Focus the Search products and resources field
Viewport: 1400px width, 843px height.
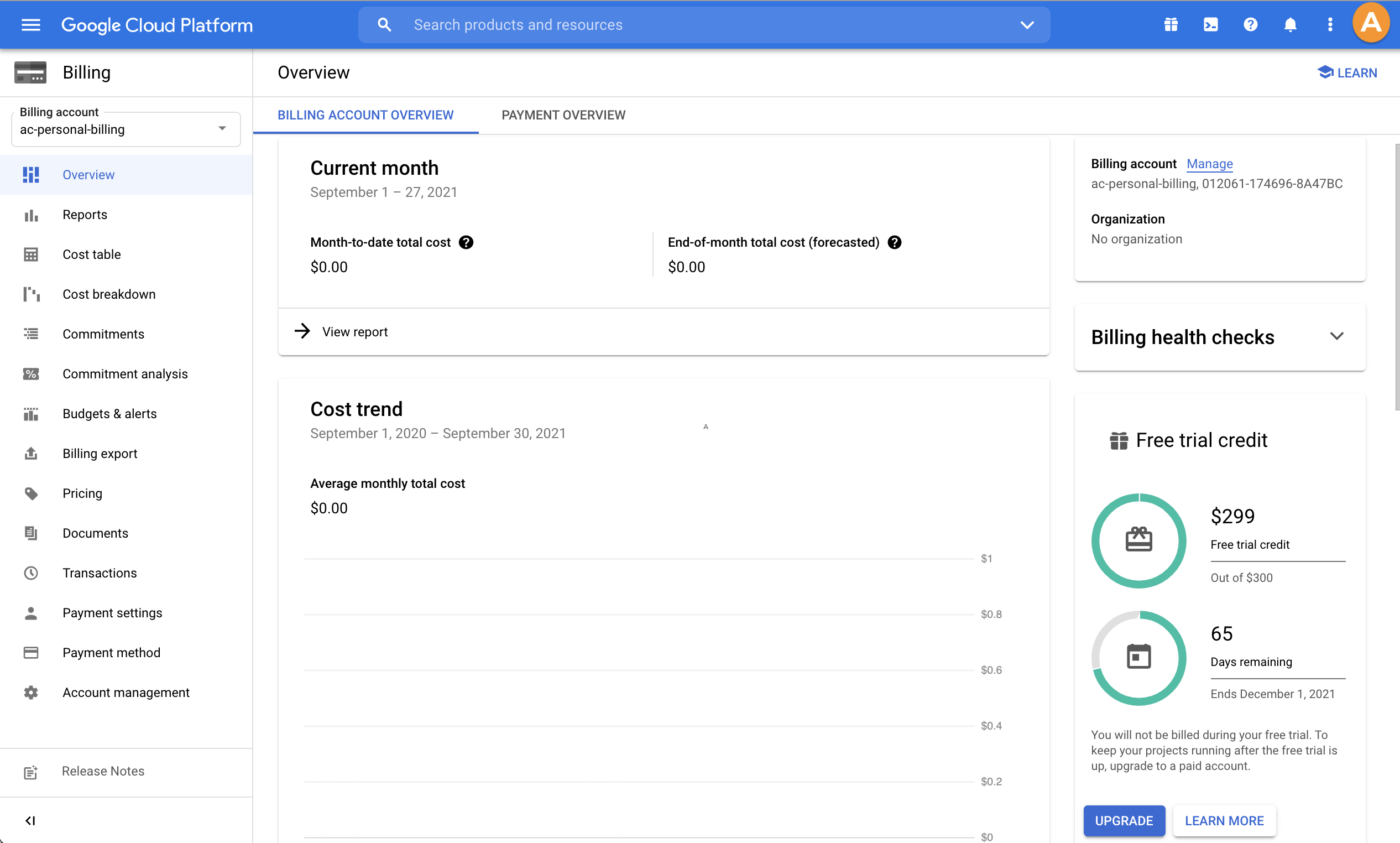tap(704, 25)
